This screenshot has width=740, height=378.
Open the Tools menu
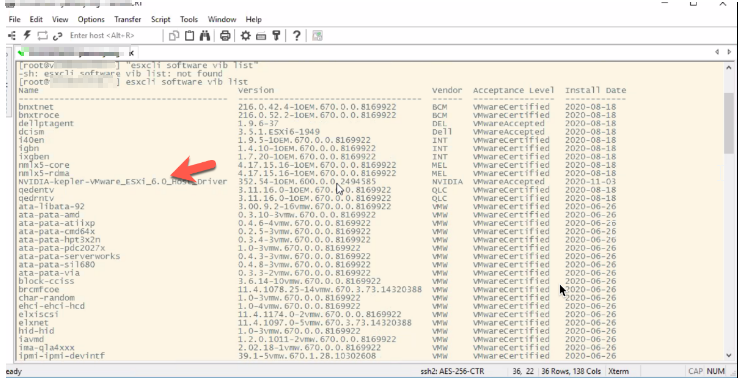tap(189, 19)
